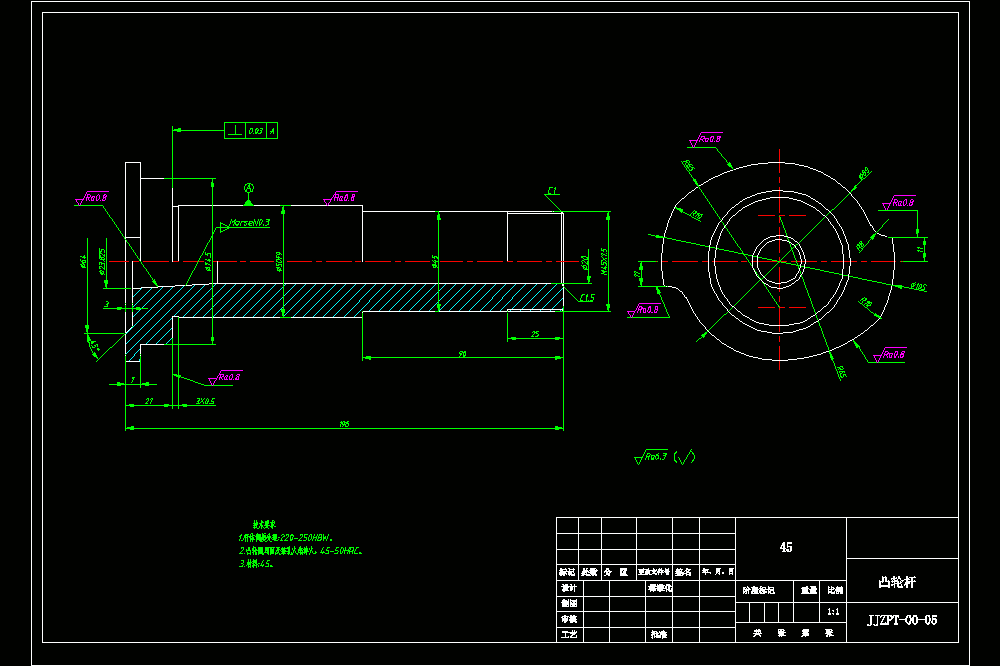Click the 1:1 scale value

point(833,612)
